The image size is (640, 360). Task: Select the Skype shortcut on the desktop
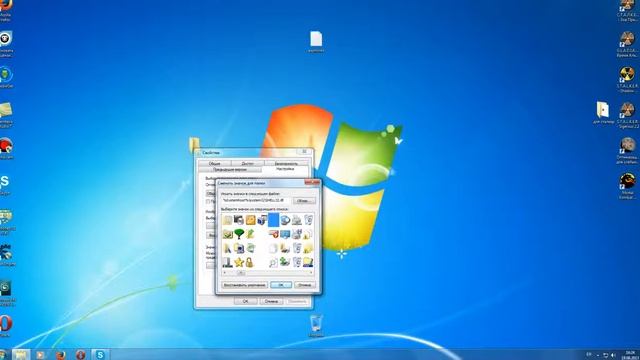coord(5,184)
